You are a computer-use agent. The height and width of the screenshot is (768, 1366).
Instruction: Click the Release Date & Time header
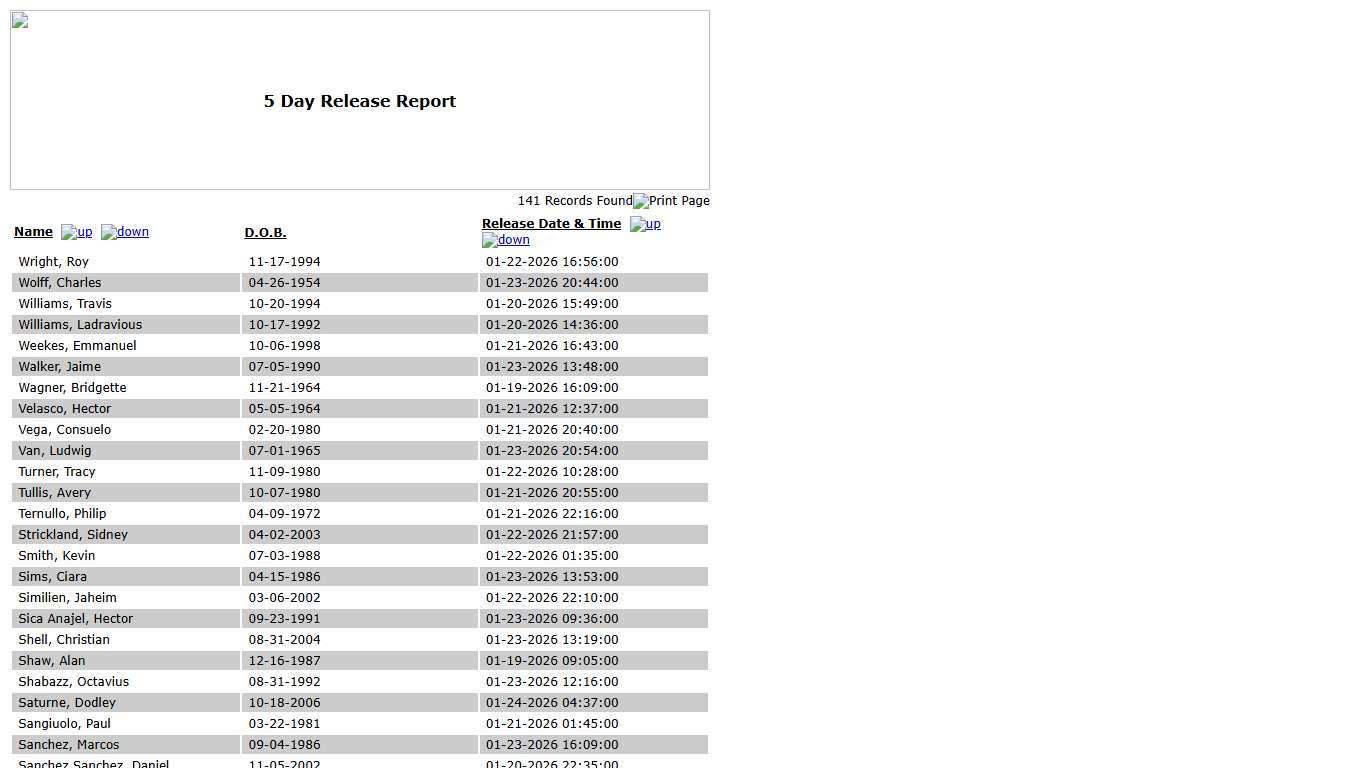551,224
